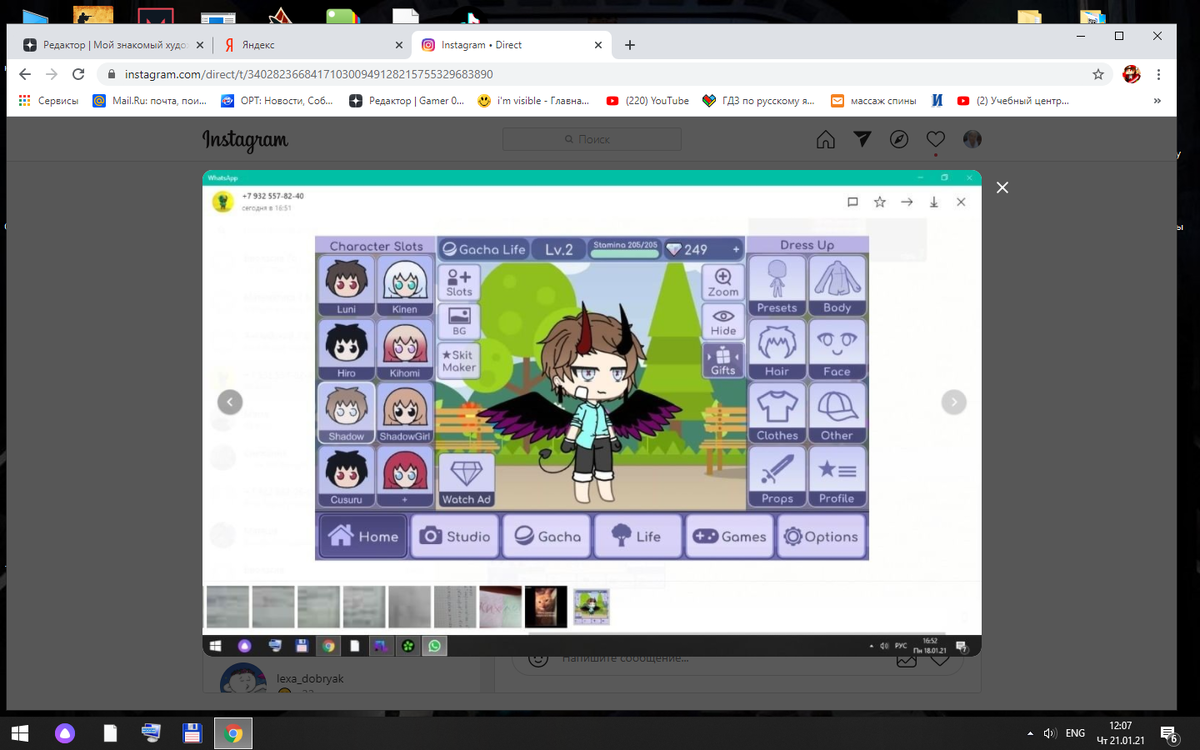This screenshot has height=750, width=1200.
Task: Reload the page in Chrome
Action: 78,74
